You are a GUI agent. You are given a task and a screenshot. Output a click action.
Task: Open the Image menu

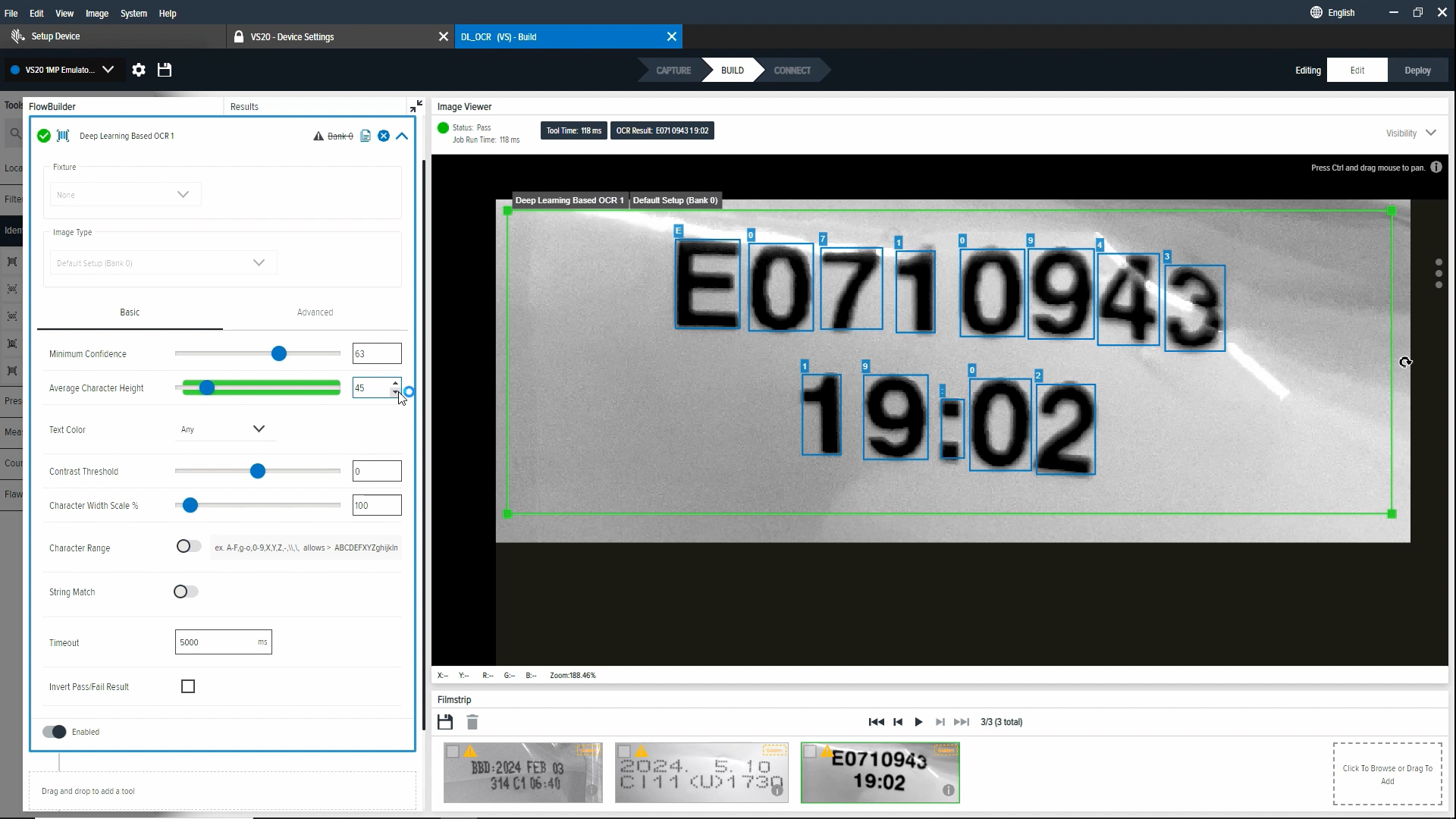click(x=96, y=13)
